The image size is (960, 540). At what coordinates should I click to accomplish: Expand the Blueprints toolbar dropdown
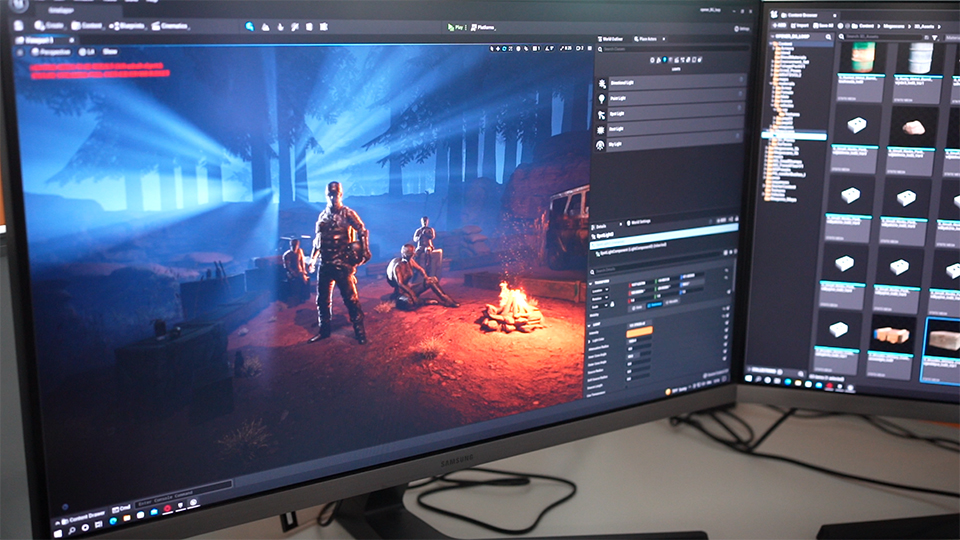click(x=129, y=25)
